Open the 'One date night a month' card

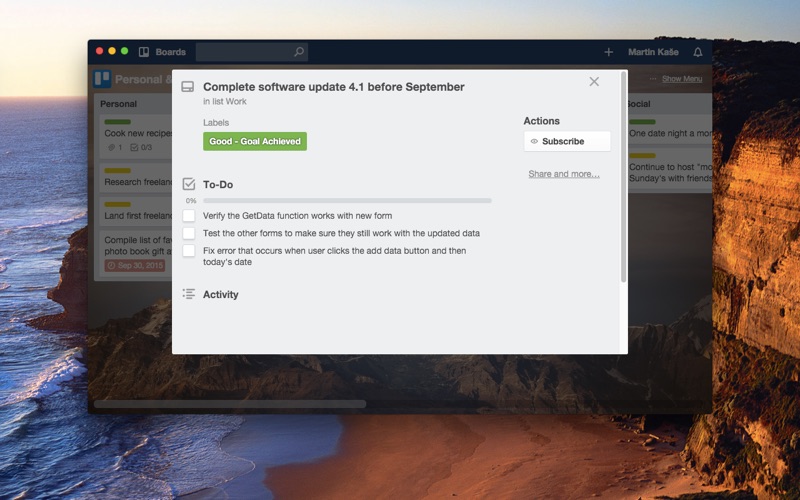[669, 129]
